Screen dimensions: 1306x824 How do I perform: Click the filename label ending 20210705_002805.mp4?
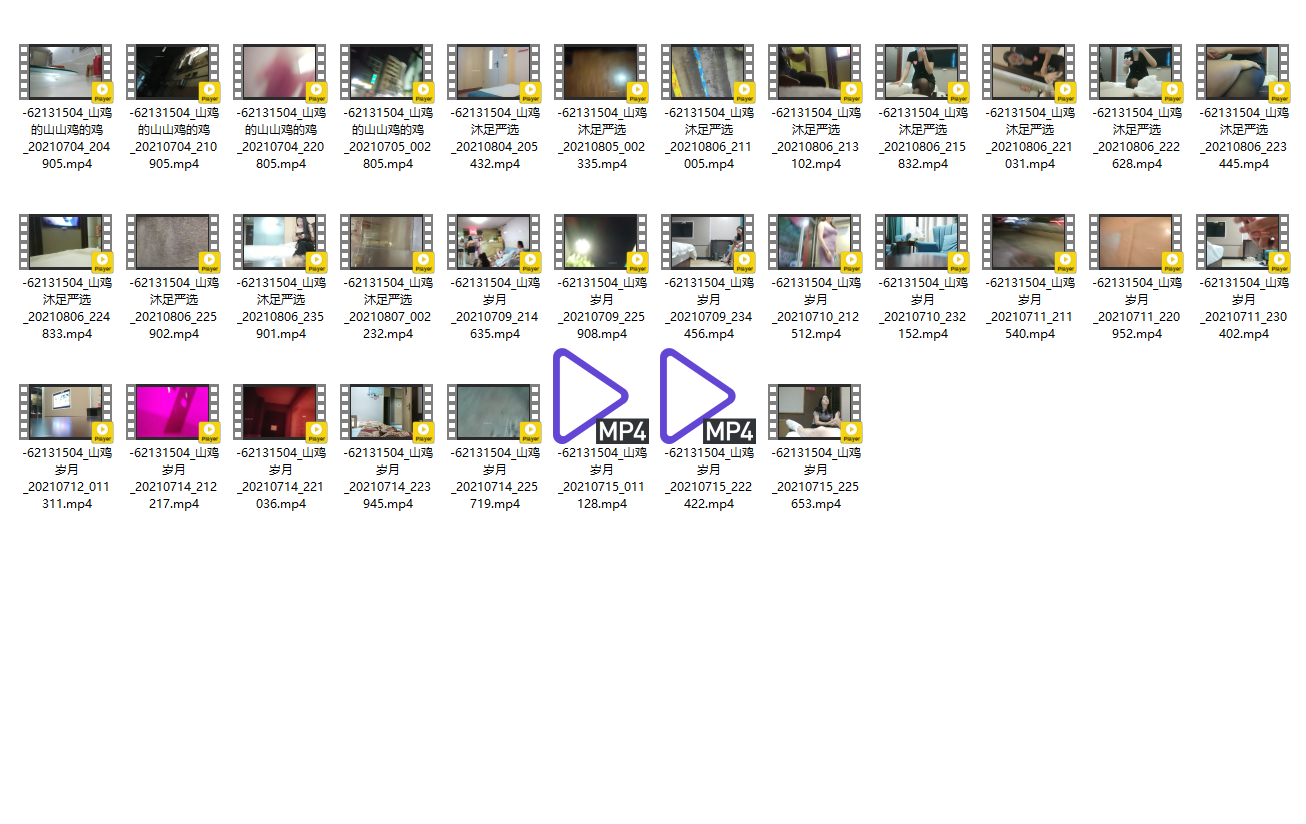coord(387,138)
